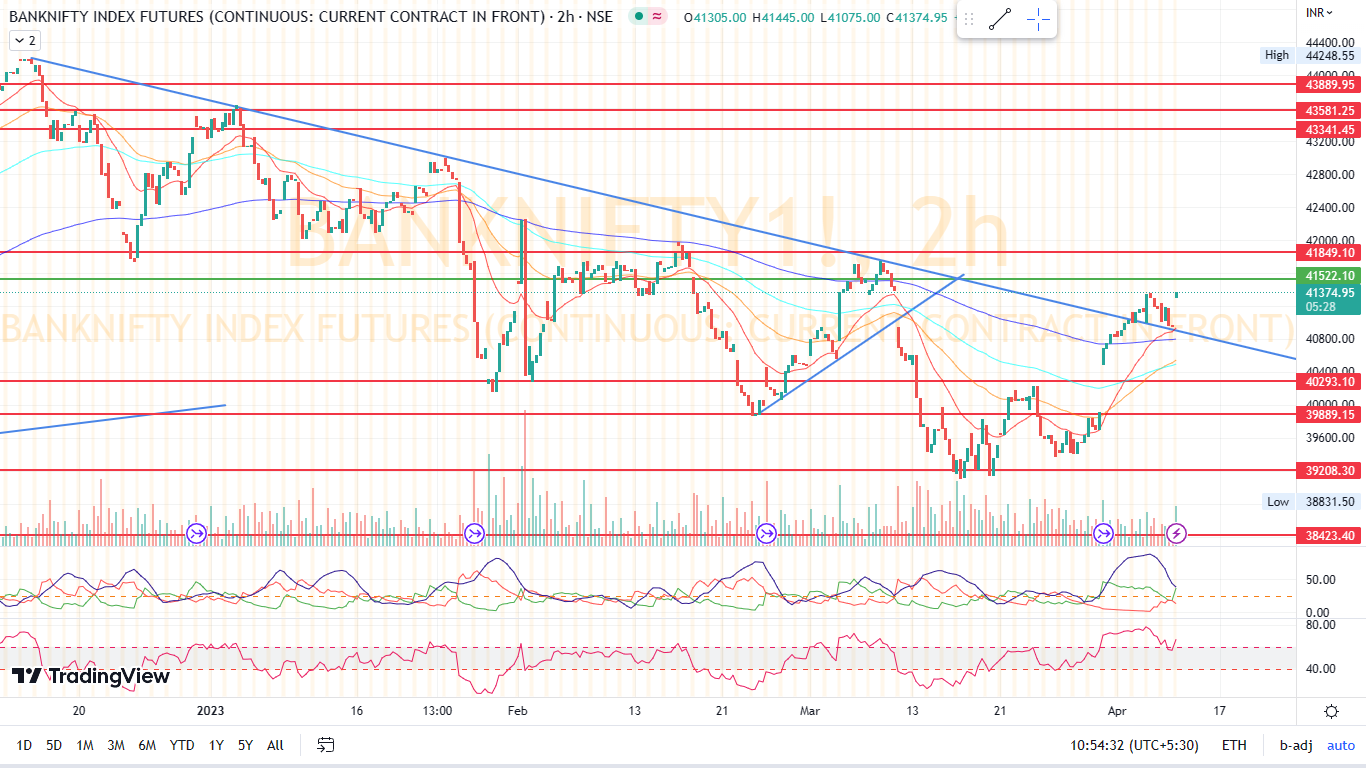Click the Apr label on time axis
1366x768 pixels.
pos(1116,711)
